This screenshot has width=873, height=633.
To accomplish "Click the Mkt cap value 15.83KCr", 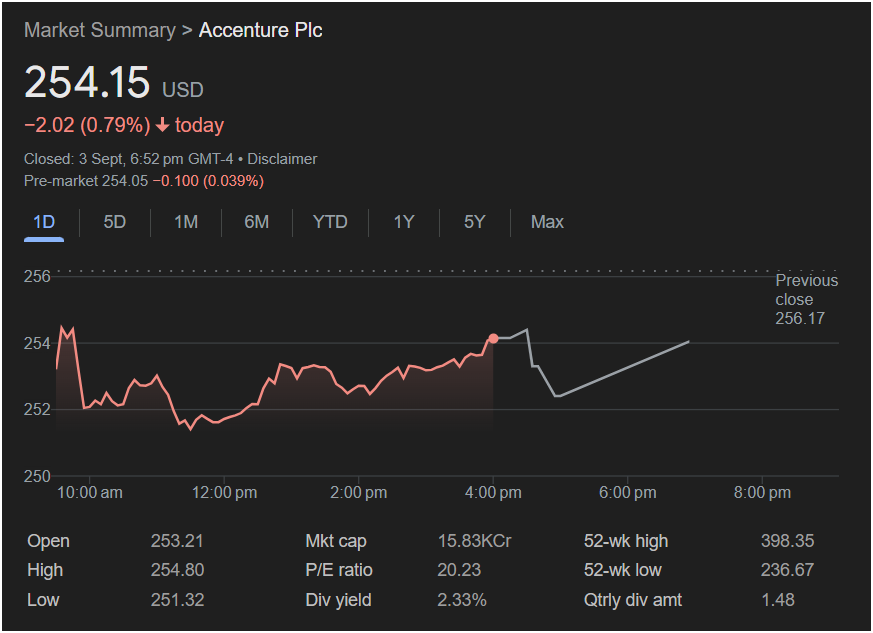I will [474, 541].
